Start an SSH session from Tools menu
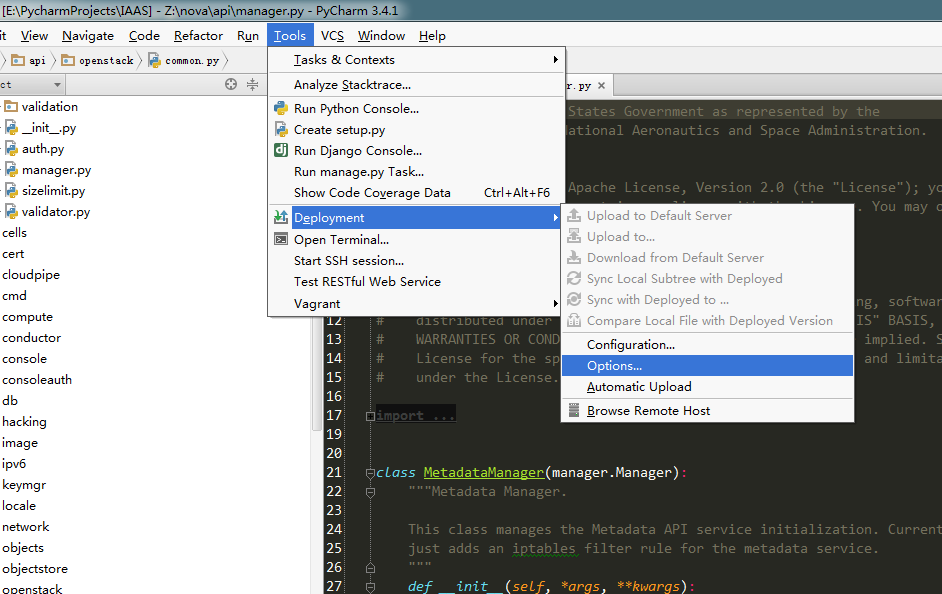This screenshot has height=594, width=942. coord(416,261)
